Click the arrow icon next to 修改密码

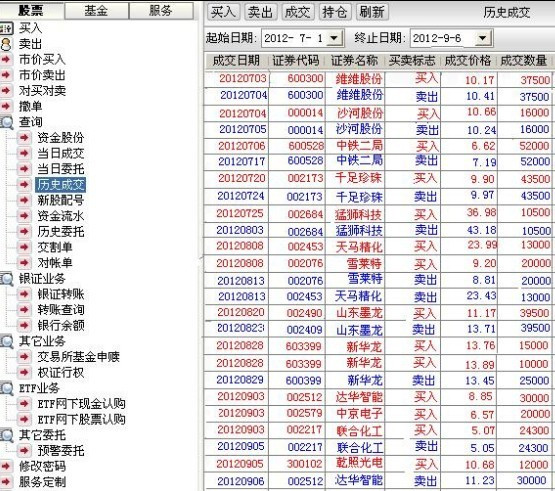[x=5, y=466]
